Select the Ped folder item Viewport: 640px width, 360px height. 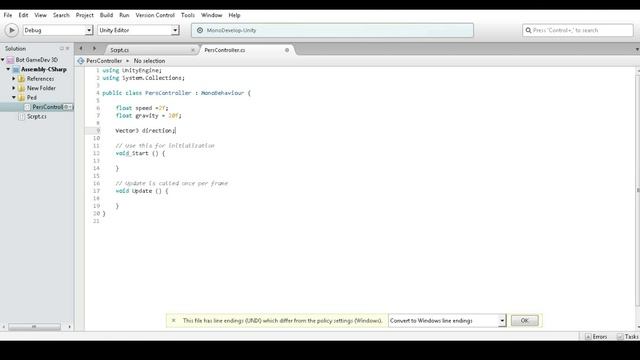pos(32,97)
